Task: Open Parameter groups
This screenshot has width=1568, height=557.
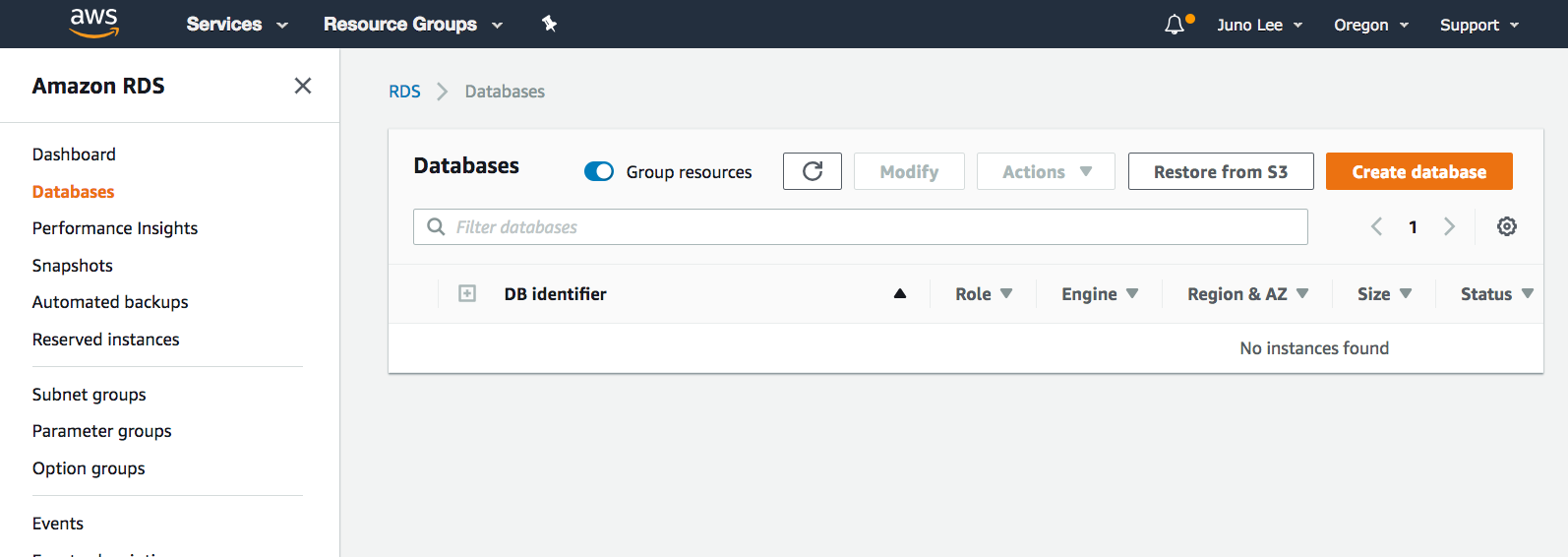Action: click(x=102, y=431)
